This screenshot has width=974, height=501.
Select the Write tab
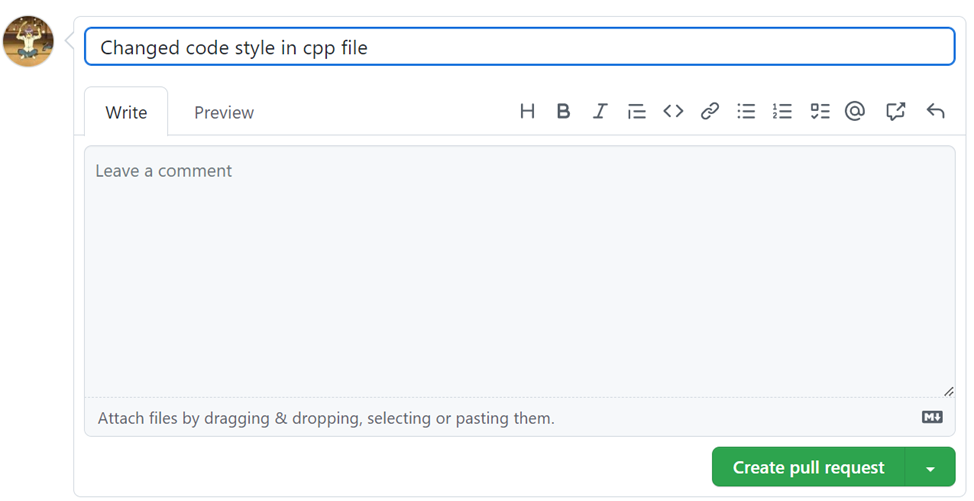click(126, 112)
